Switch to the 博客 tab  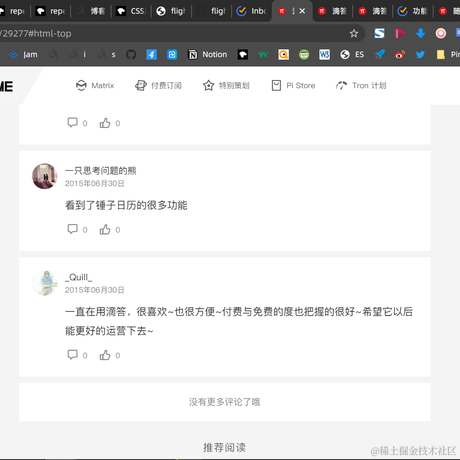[91, 11]
